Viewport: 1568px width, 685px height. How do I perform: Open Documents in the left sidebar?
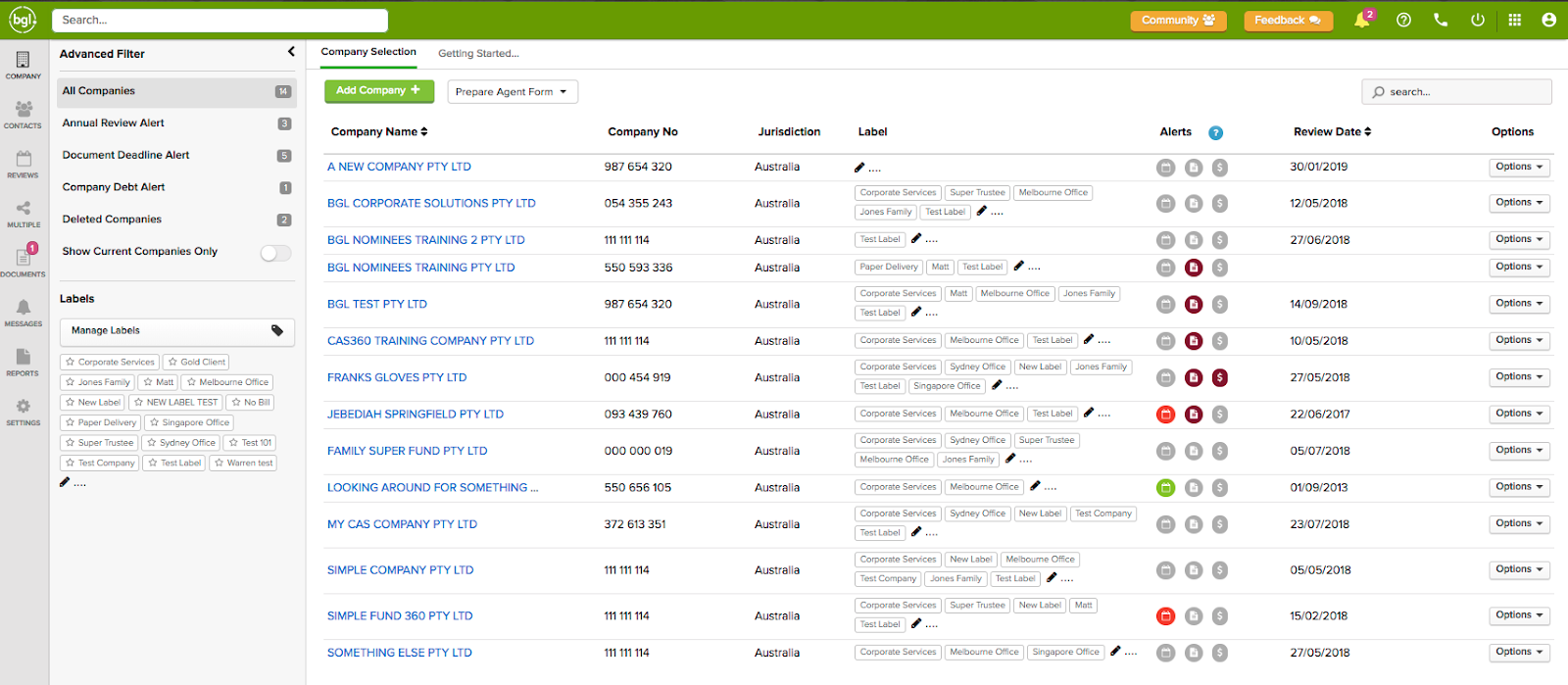tap(23, 262)
